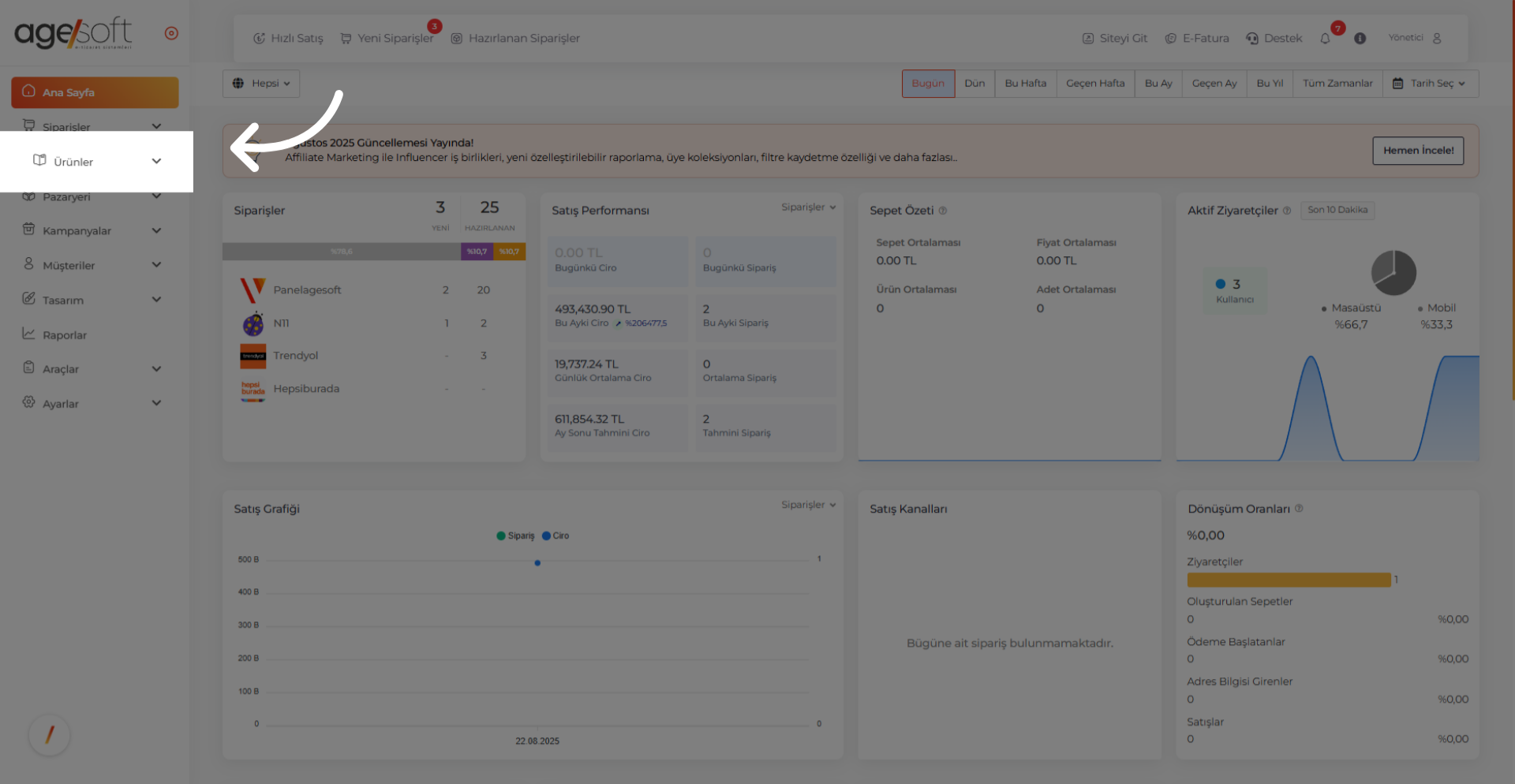Click Hepsiburada channel logo
This screenshot has height=784, width=1515.
252,390
